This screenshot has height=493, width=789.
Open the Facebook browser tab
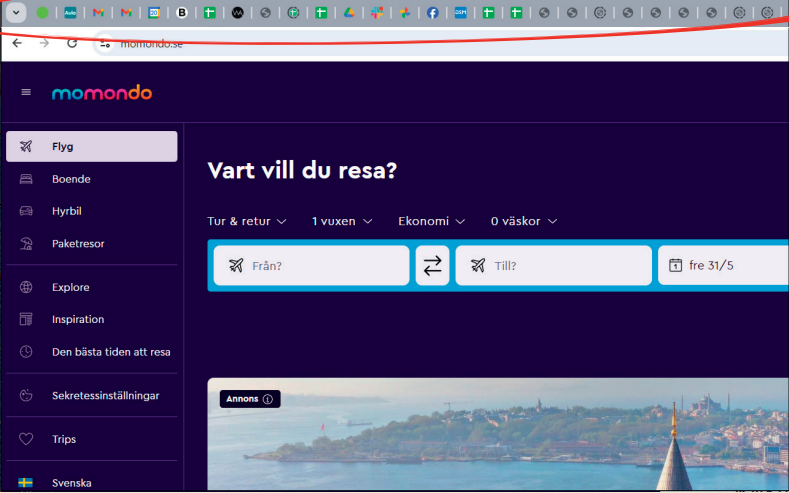(432, 13)
